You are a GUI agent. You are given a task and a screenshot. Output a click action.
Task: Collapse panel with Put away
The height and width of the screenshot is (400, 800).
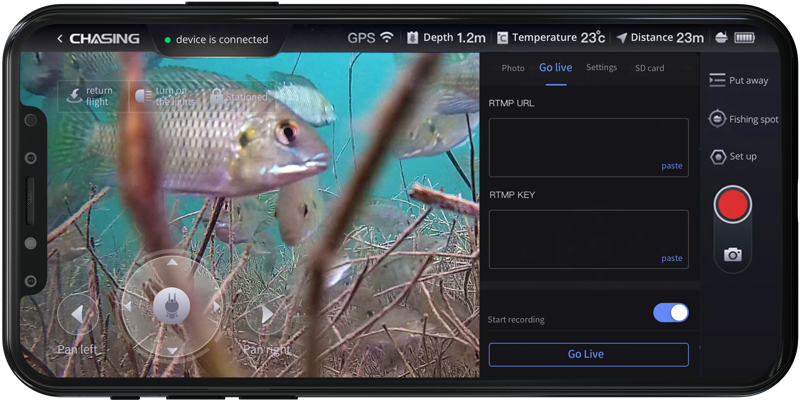[x=738, y=81]
